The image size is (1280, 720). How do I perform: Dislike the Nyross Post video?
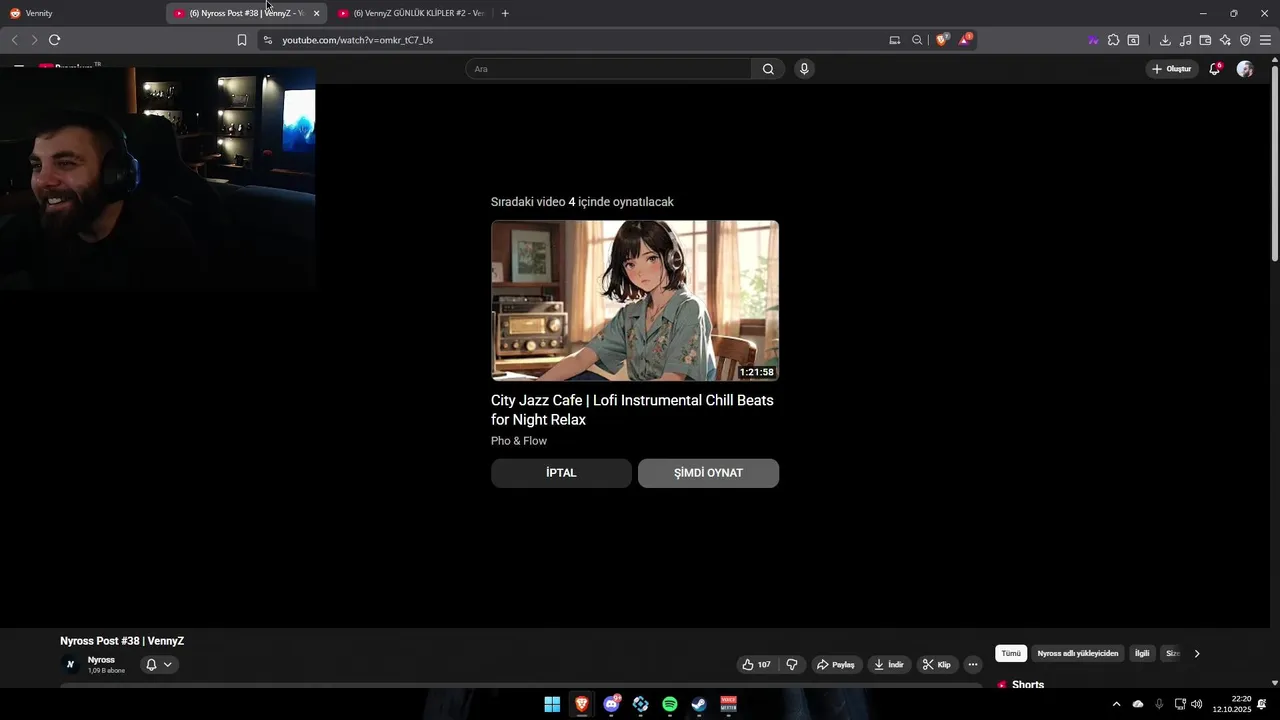coord(792,665)
